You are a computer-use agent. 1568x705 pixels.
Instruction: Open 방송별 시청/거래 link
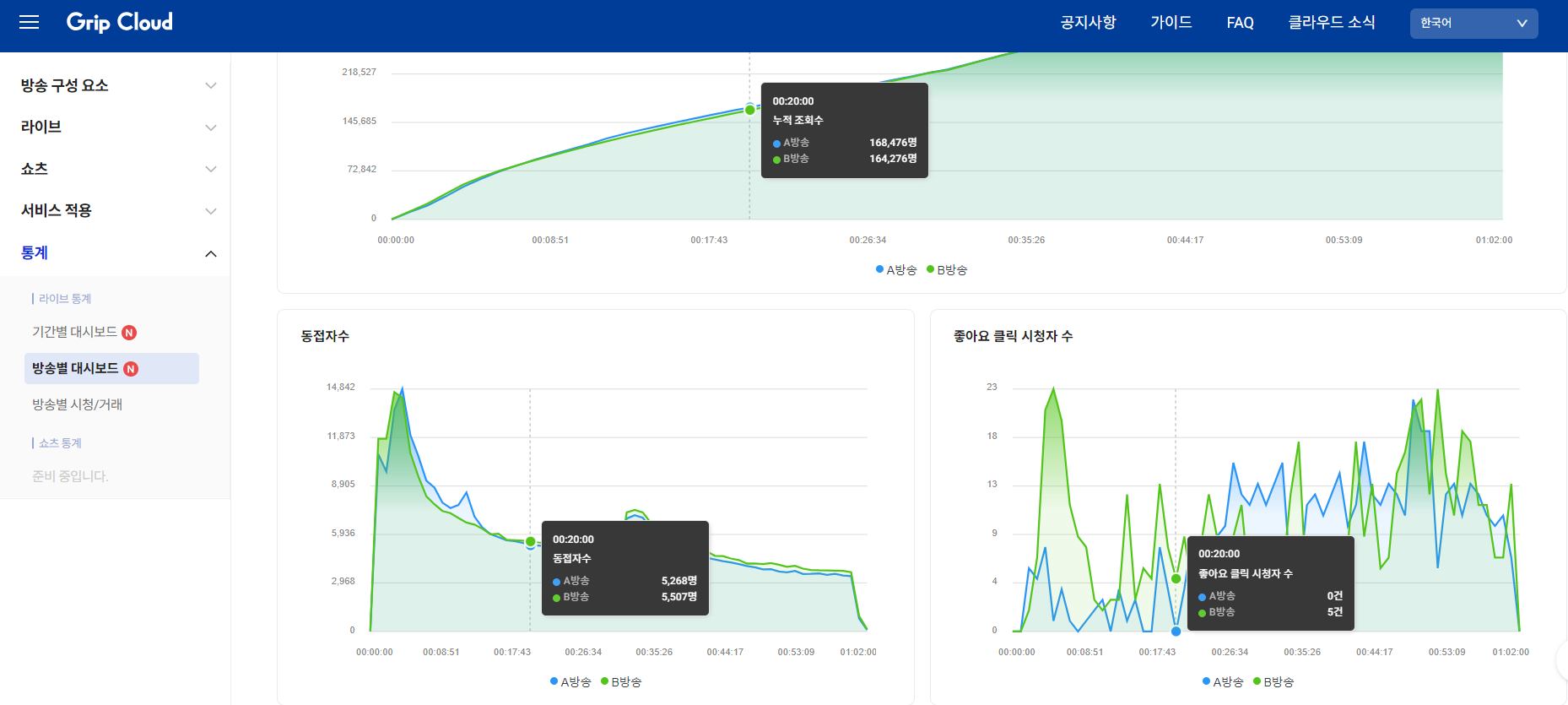[78, 404]
